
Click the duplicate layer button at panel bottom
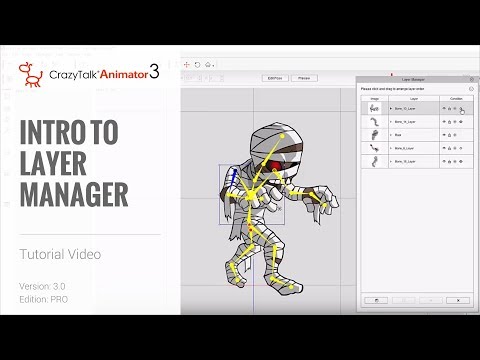point(376,300)
